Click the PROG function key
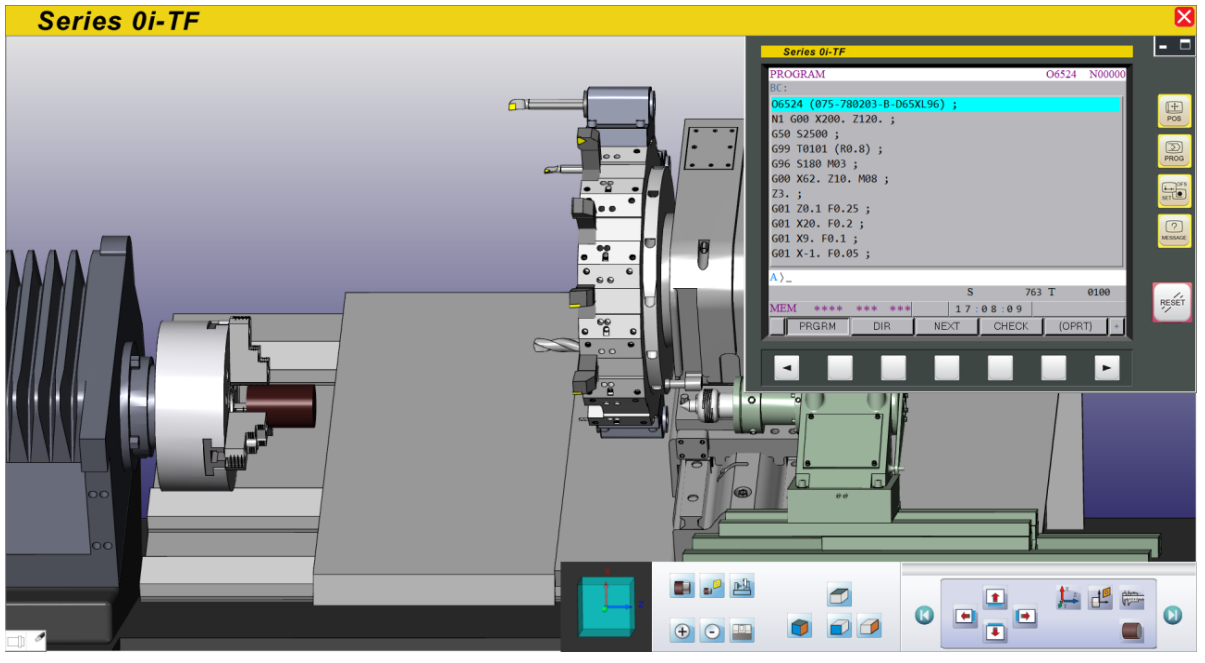Viewport: 1205px width, 663px height. click(x=1174, y=151)
